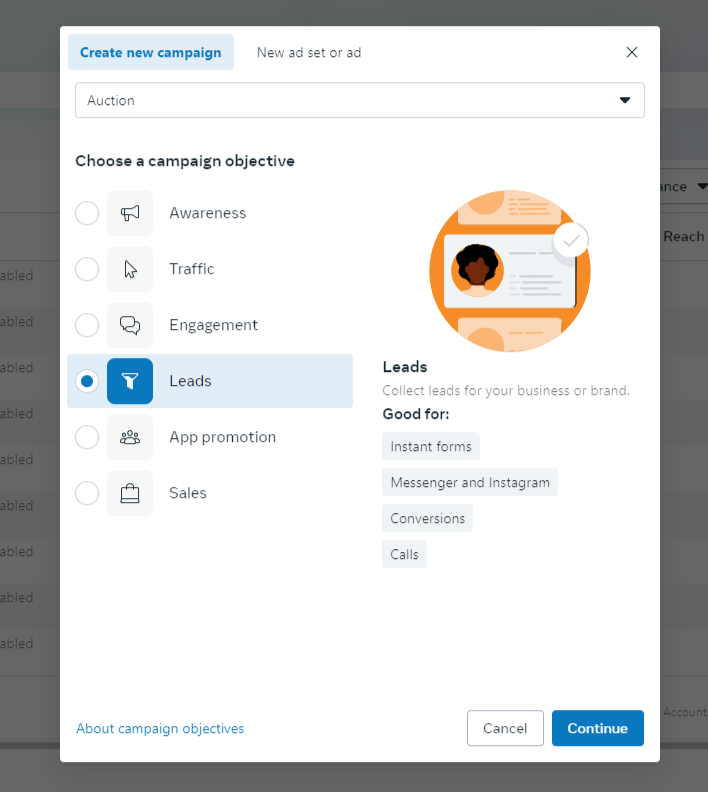Screen dimensions: 708x792
Task: Click the Traffic cursor icon
Action: pos(130,269)
